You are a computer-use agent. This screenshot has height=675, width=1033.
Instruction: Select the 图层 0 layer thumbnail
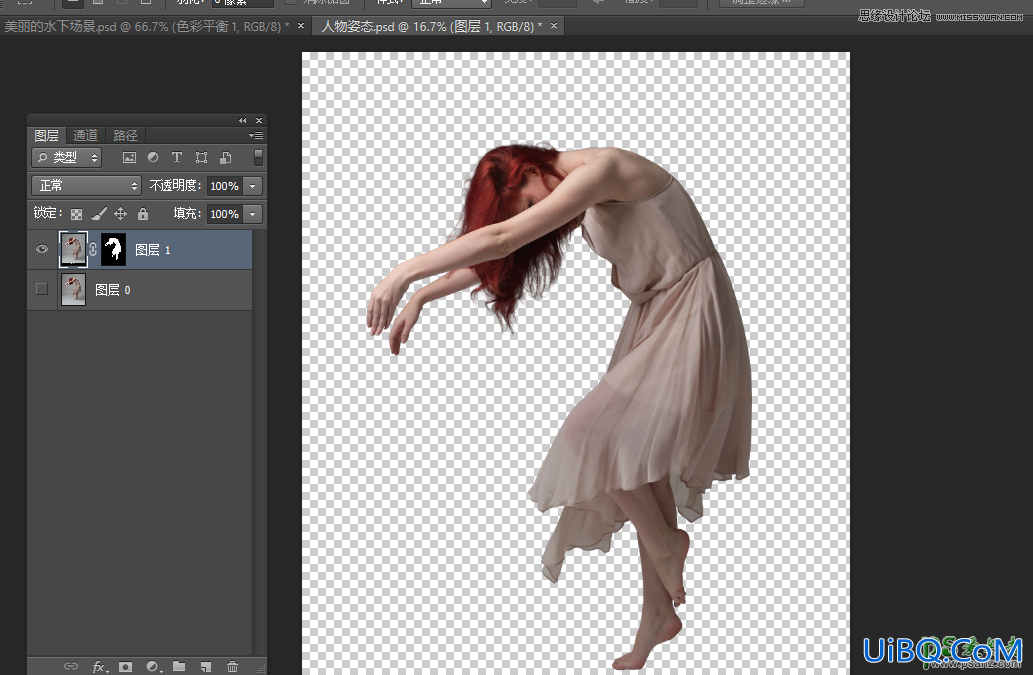click(x=73, y=290)
